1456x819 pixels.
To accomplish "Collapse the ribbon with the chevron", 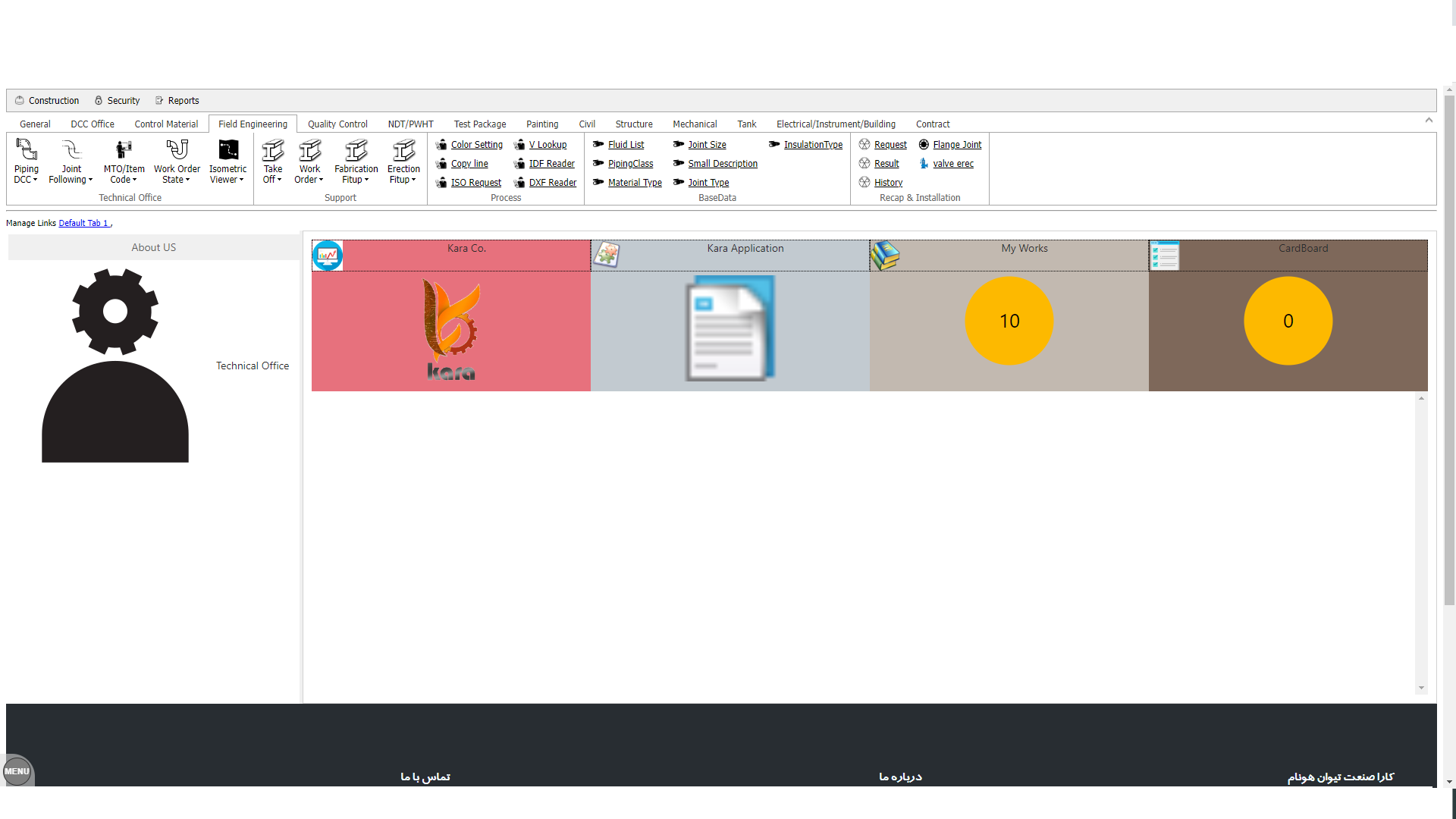I will [1429, 120].
